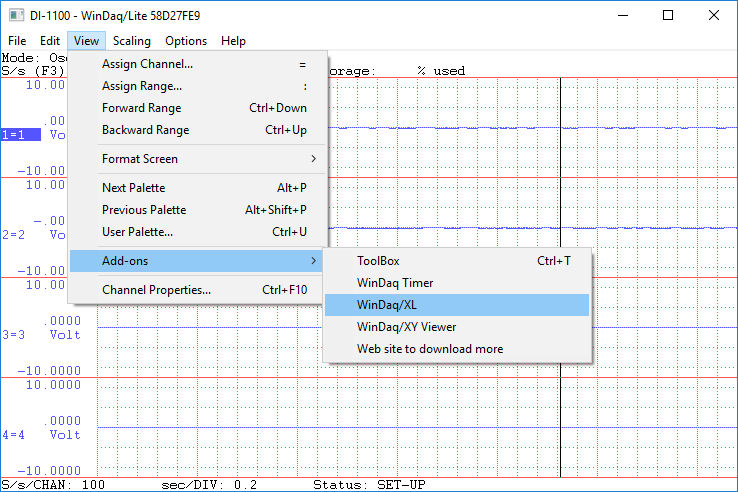Click channel 4 lower limit -10.0000
The height and width of the screenshot is (492, 738).
click(x=49, y=470)
